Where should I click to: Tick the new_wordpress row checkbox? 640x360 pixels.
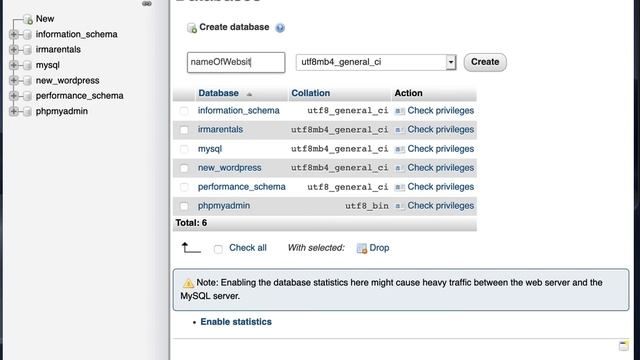pos(184,168)
